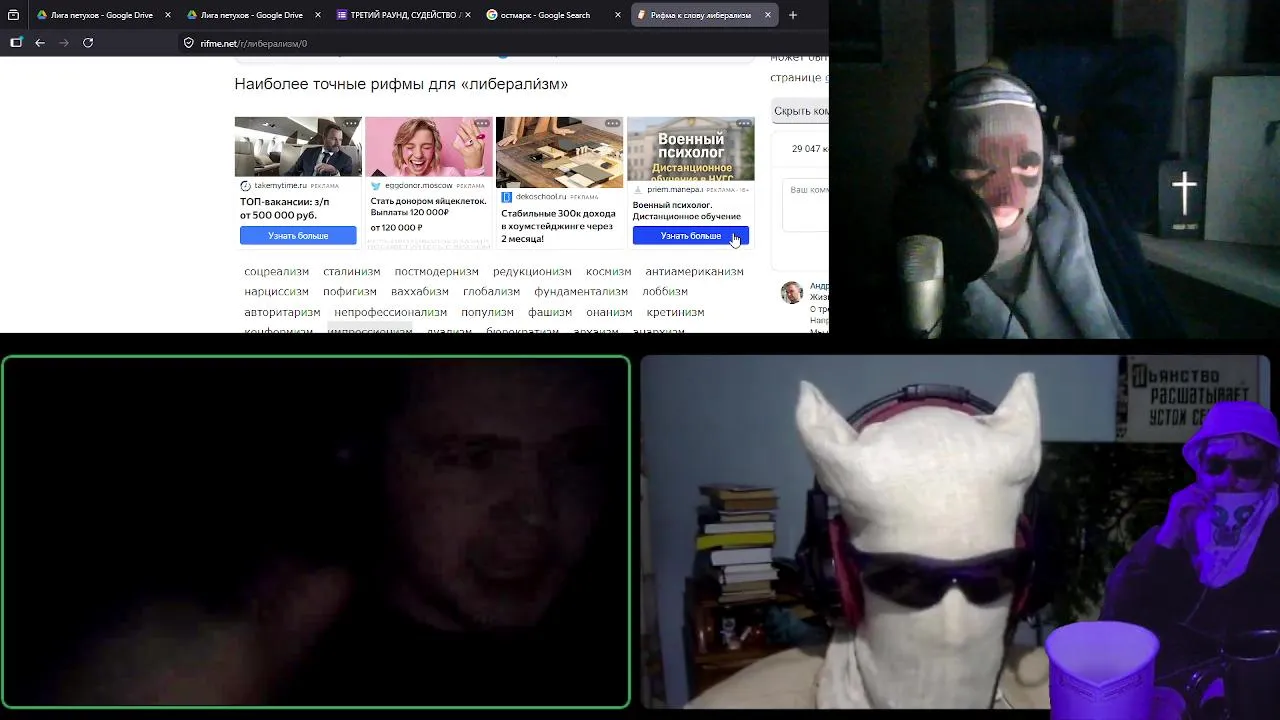Open the eggdonor.moscow laughing woman ad image
1280x720 pixels.
click(x=429, y=147)
